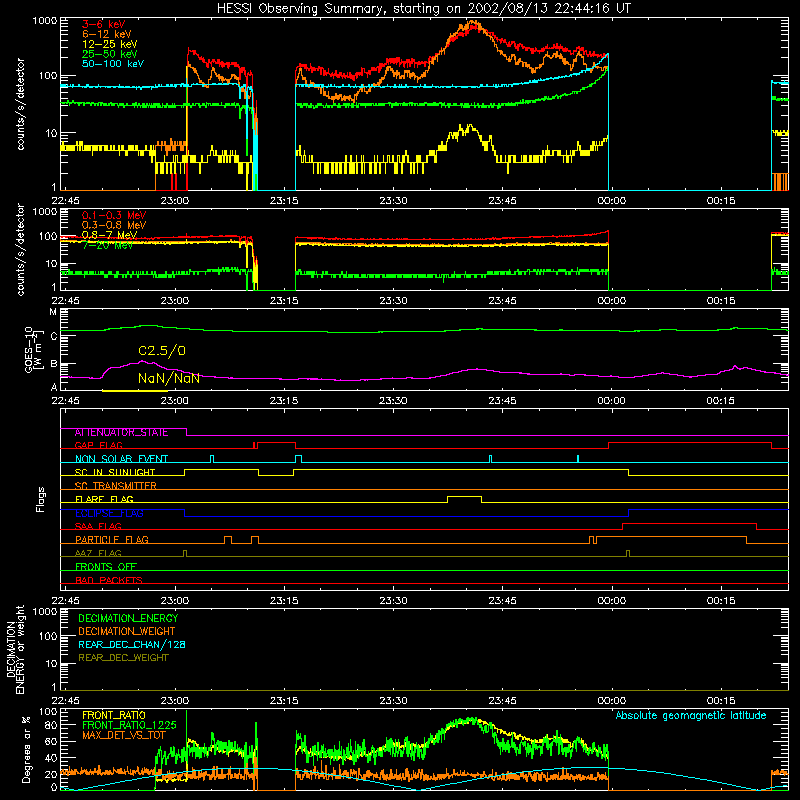Click the raised FLARE_FLAG pulse near 23:40

click(464, 497)
